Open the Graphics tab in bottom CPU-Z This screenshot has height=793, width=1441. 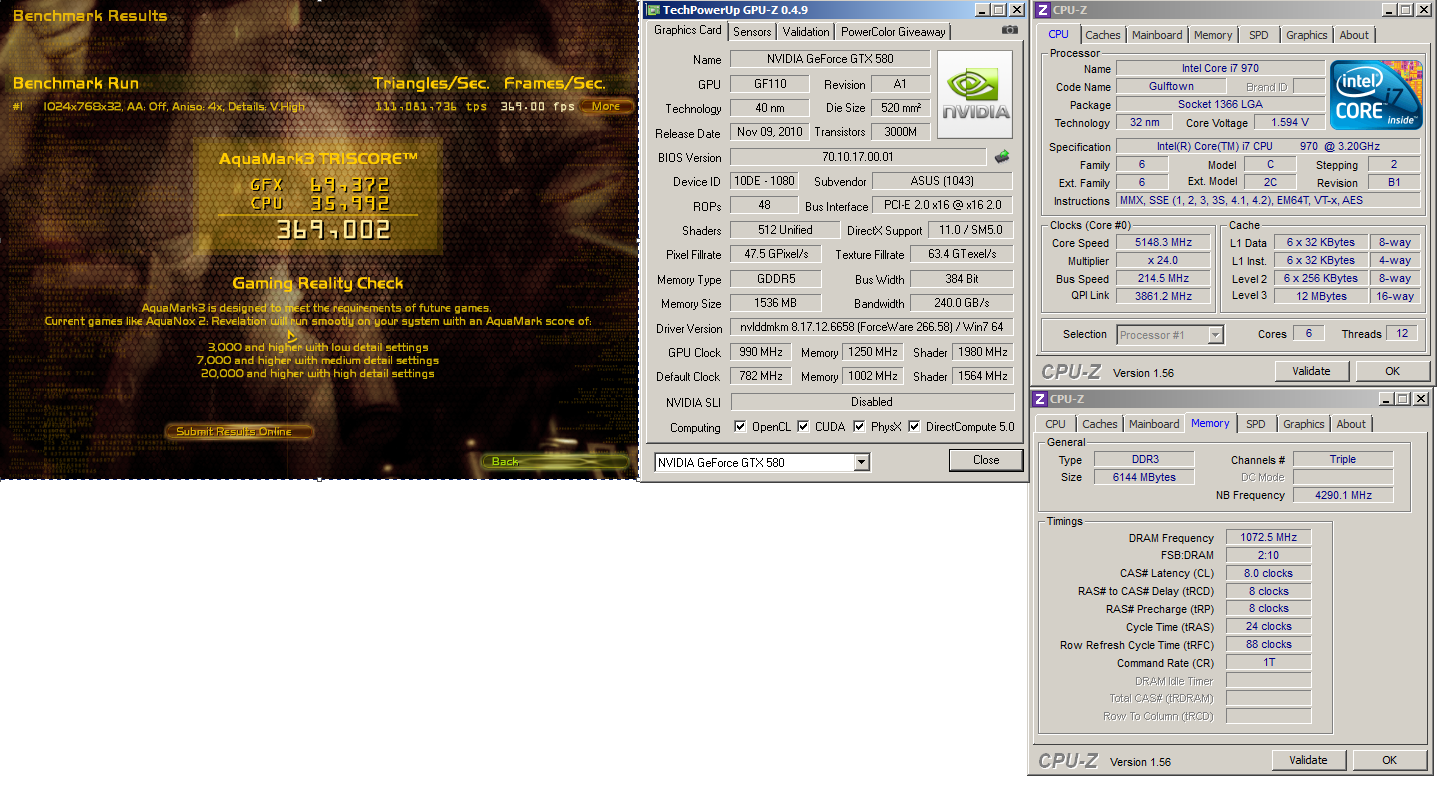pos(1304,424)
